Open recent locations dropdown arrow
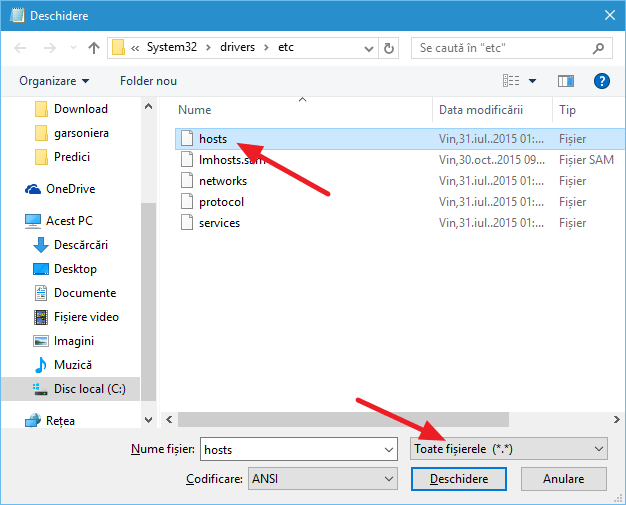Screen dimensions: 626x505 tap(73, 48)
